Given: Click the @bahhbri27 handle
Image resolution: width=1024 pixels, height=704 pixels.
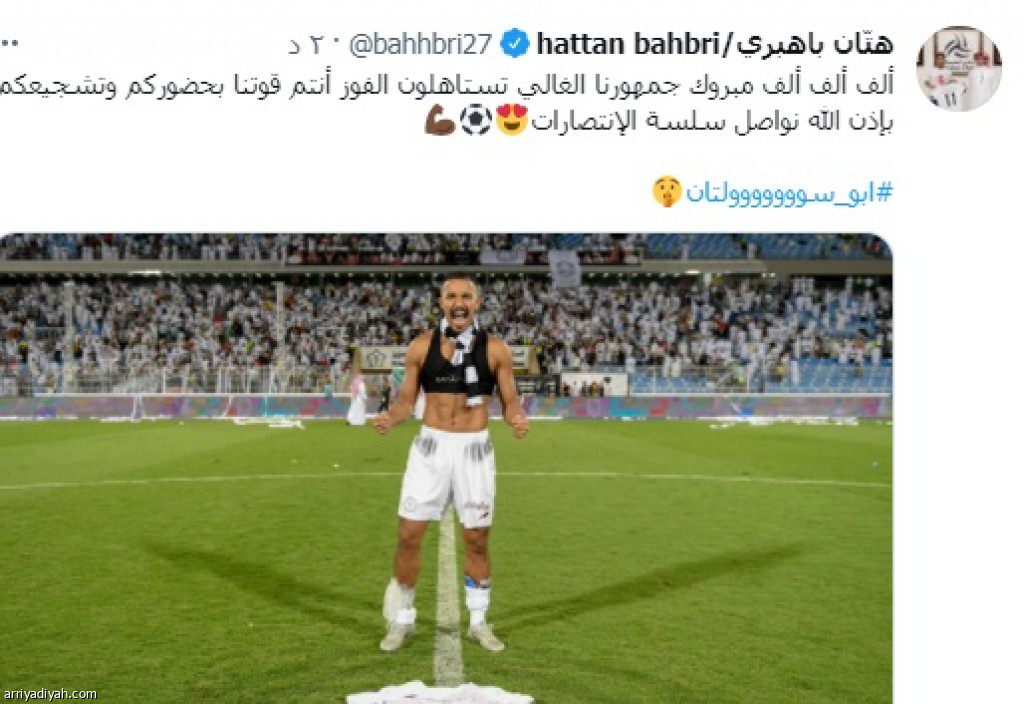Looking at the screenshot, I should [420, 44].
